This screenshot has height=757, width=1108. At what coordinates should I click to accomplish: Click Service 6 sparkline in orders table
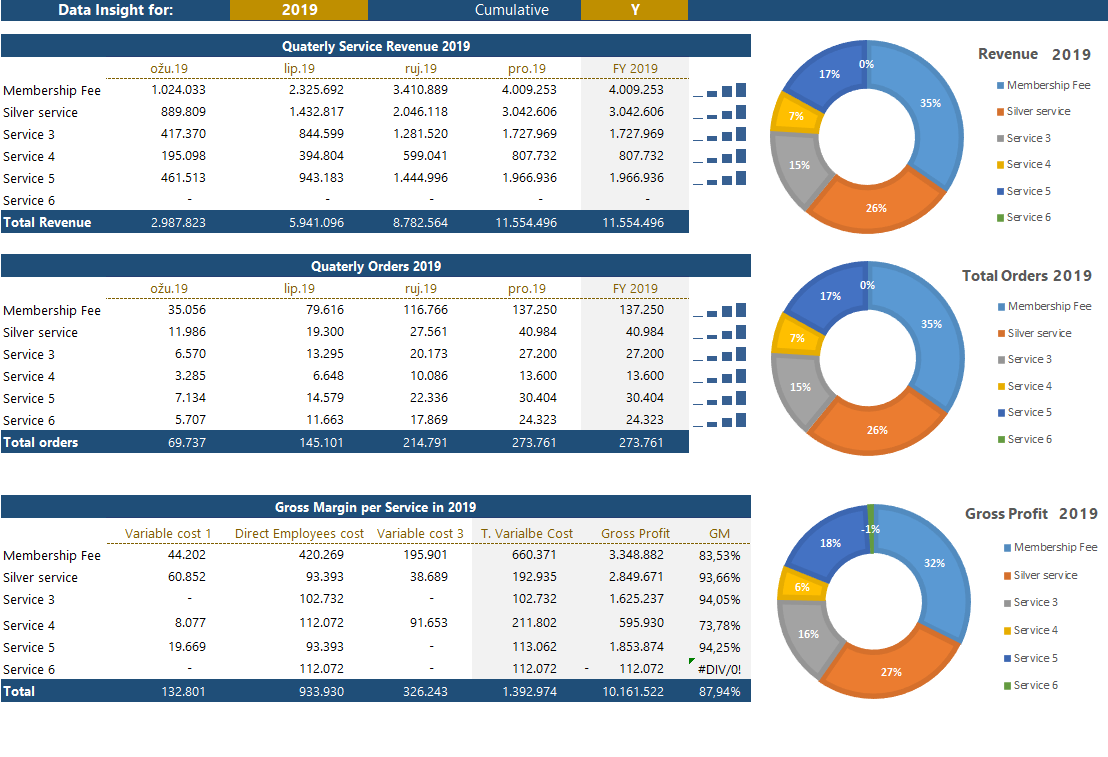coord(720,420)
